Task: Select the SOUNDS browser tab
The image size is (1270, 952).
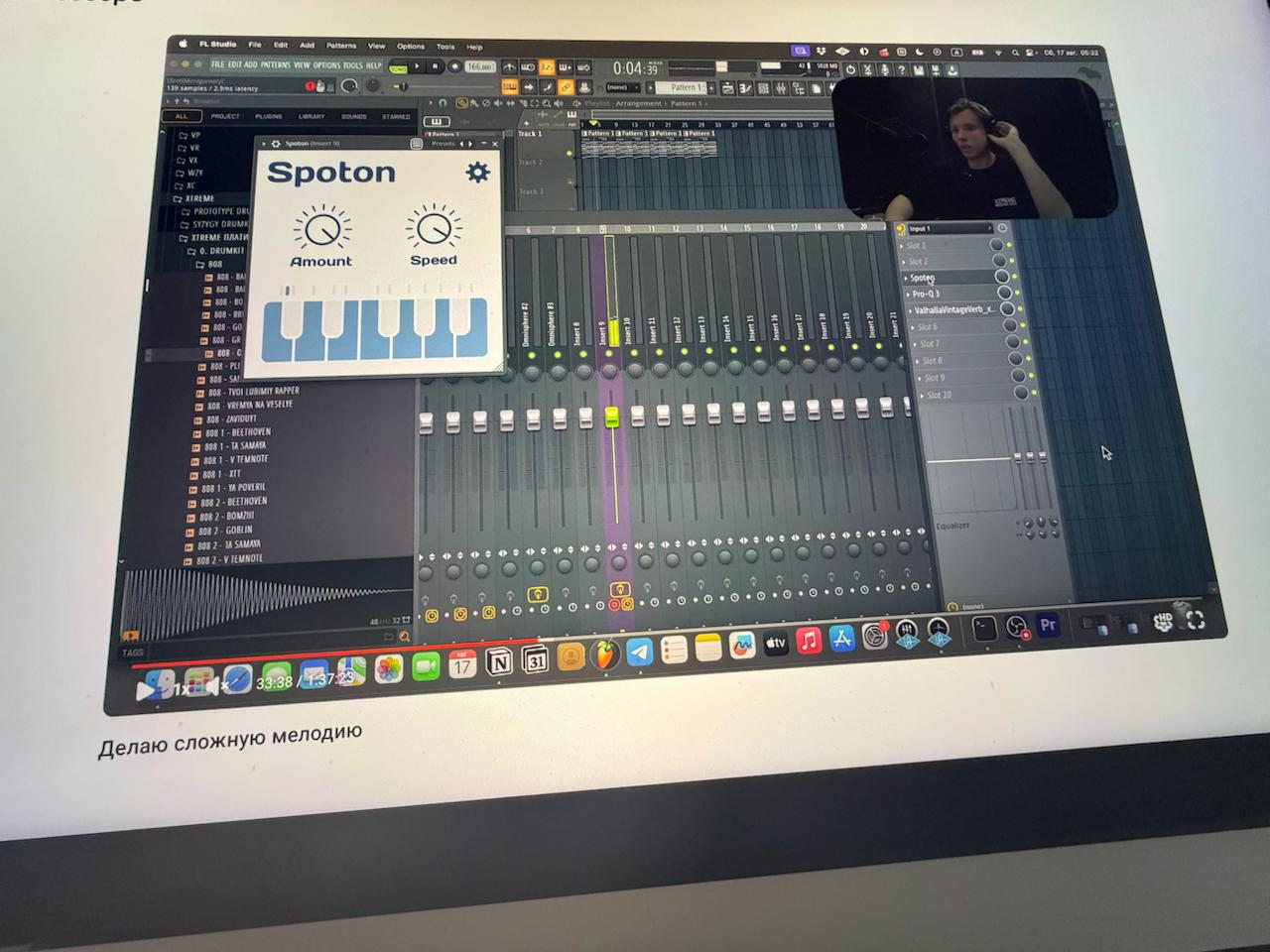Action: [353, 117]
